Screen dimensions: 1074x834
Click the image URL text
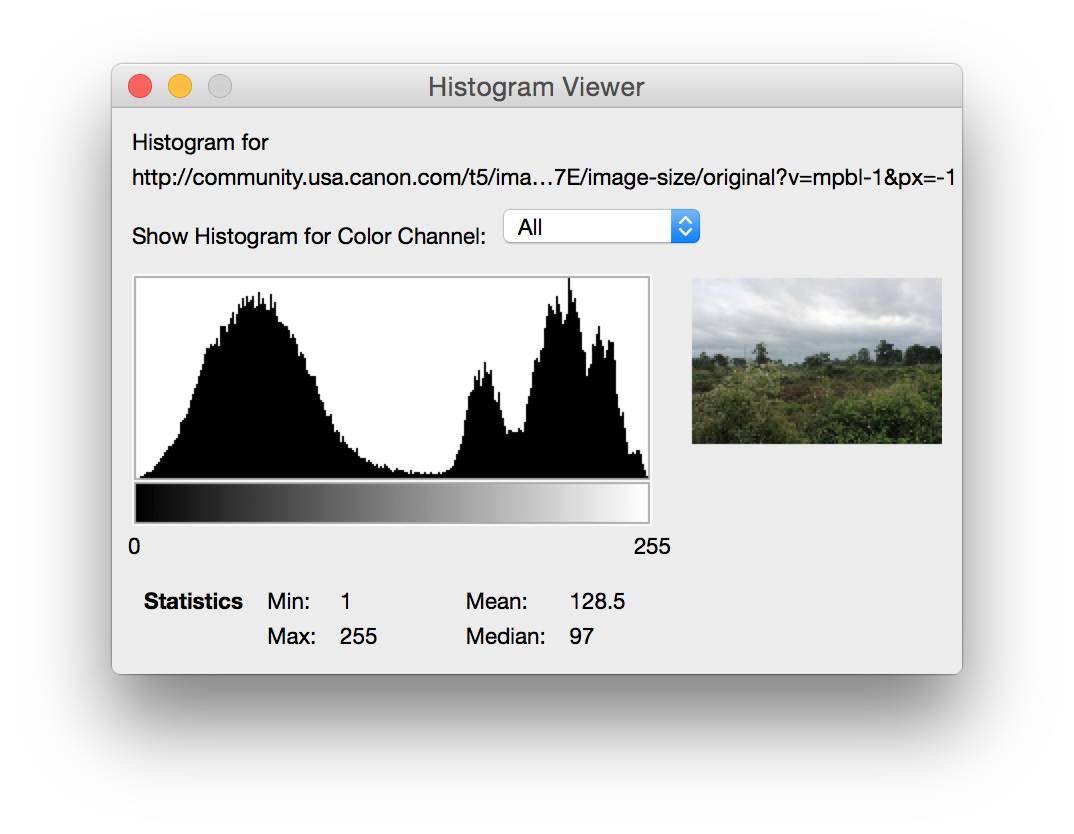click(544, 179)
